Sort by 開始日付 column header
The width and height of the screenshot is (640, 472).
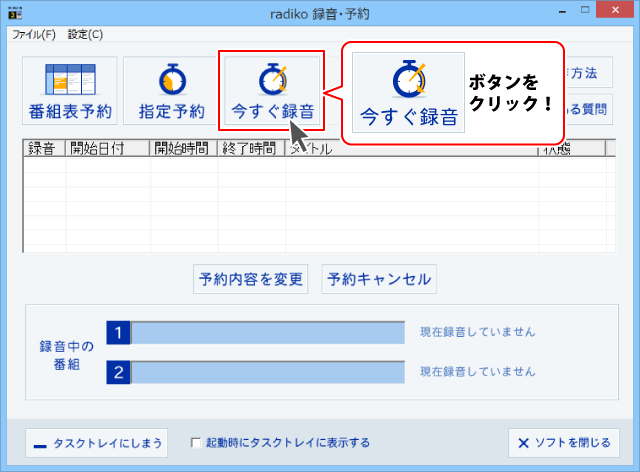tap(108, 148)
